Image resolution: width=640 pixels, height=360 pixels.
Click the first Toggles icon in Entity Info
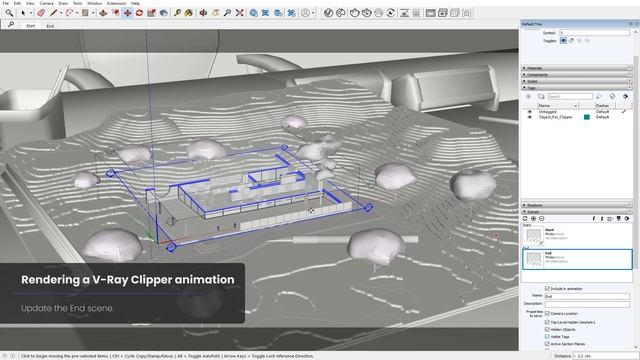[563, 40]
